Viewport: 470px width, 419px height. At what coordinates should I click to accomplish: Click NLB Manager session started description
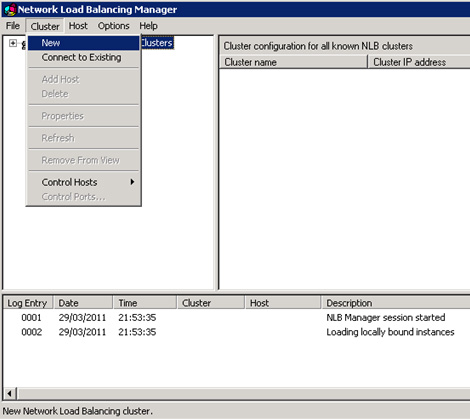coord(386,318)
